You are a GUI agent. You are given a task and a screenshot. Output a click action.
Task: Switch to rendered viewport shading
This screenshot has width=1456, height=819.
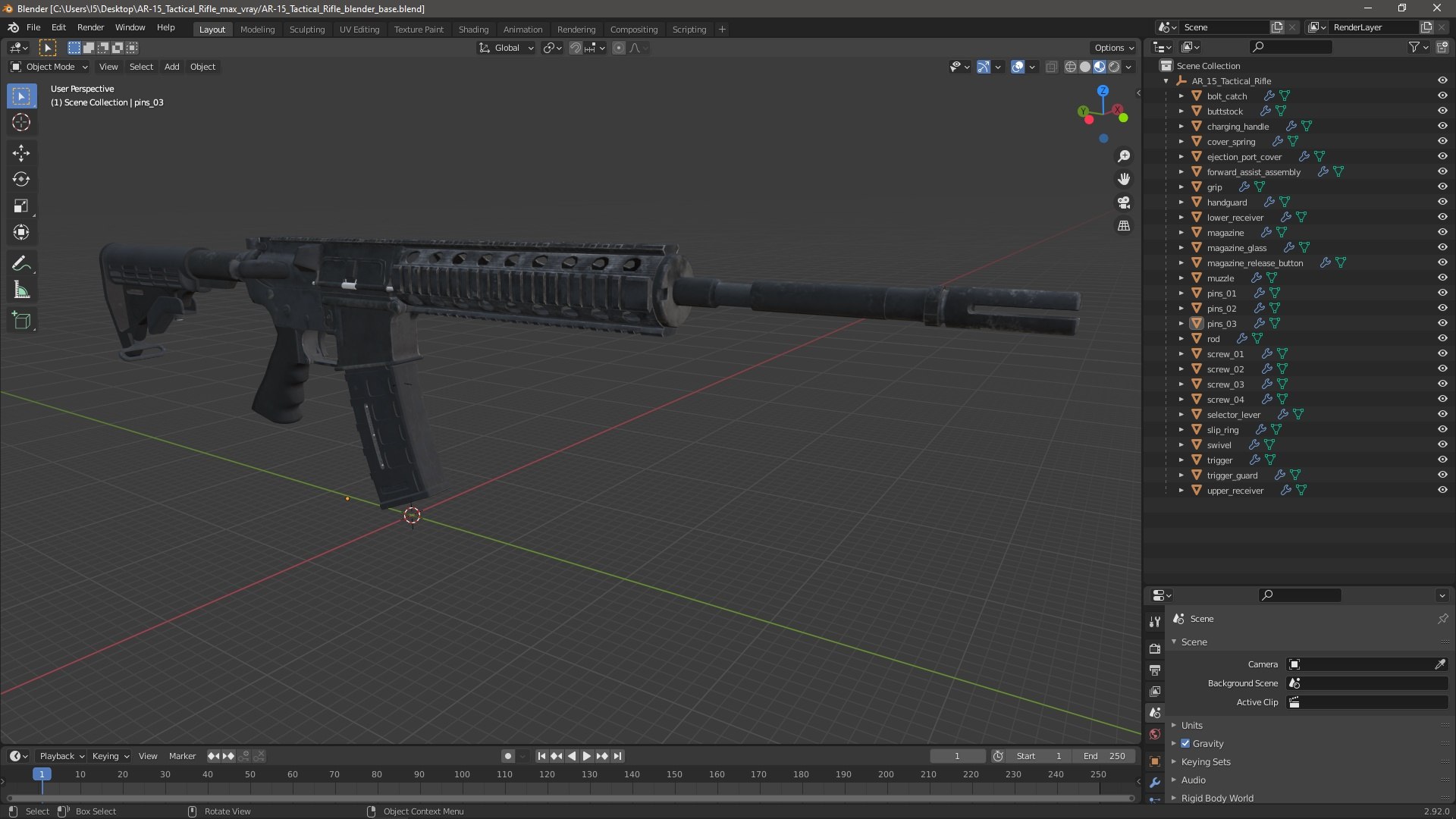tap(1114, 67)
